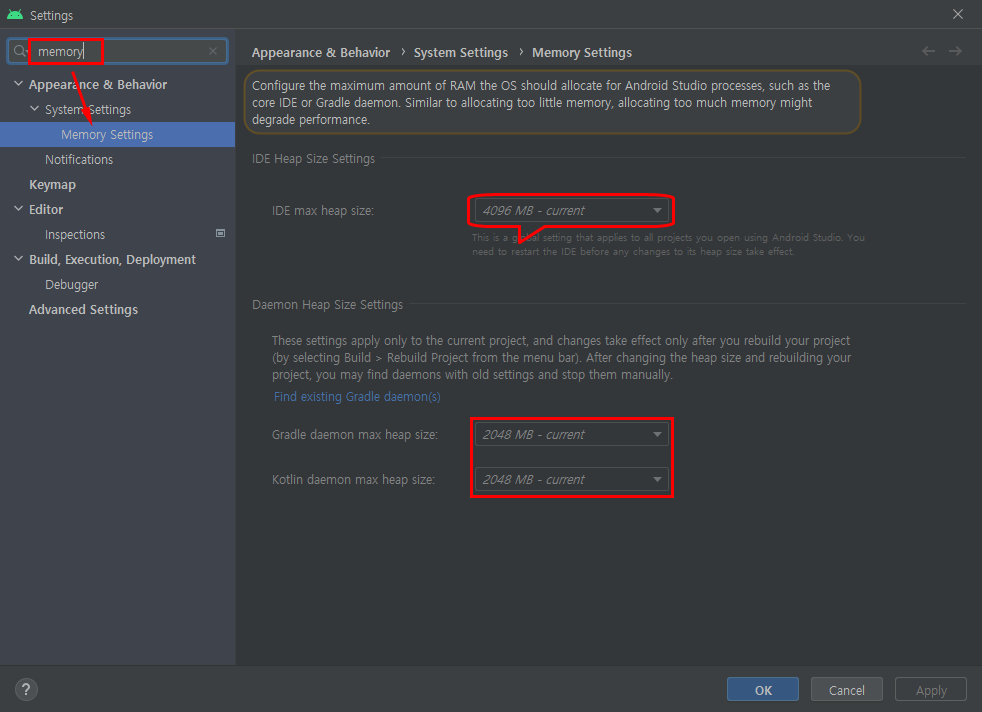Open Kotlin daemon max heap size dropdown
Screen dimensions: 982x712
tap(572, 479)
